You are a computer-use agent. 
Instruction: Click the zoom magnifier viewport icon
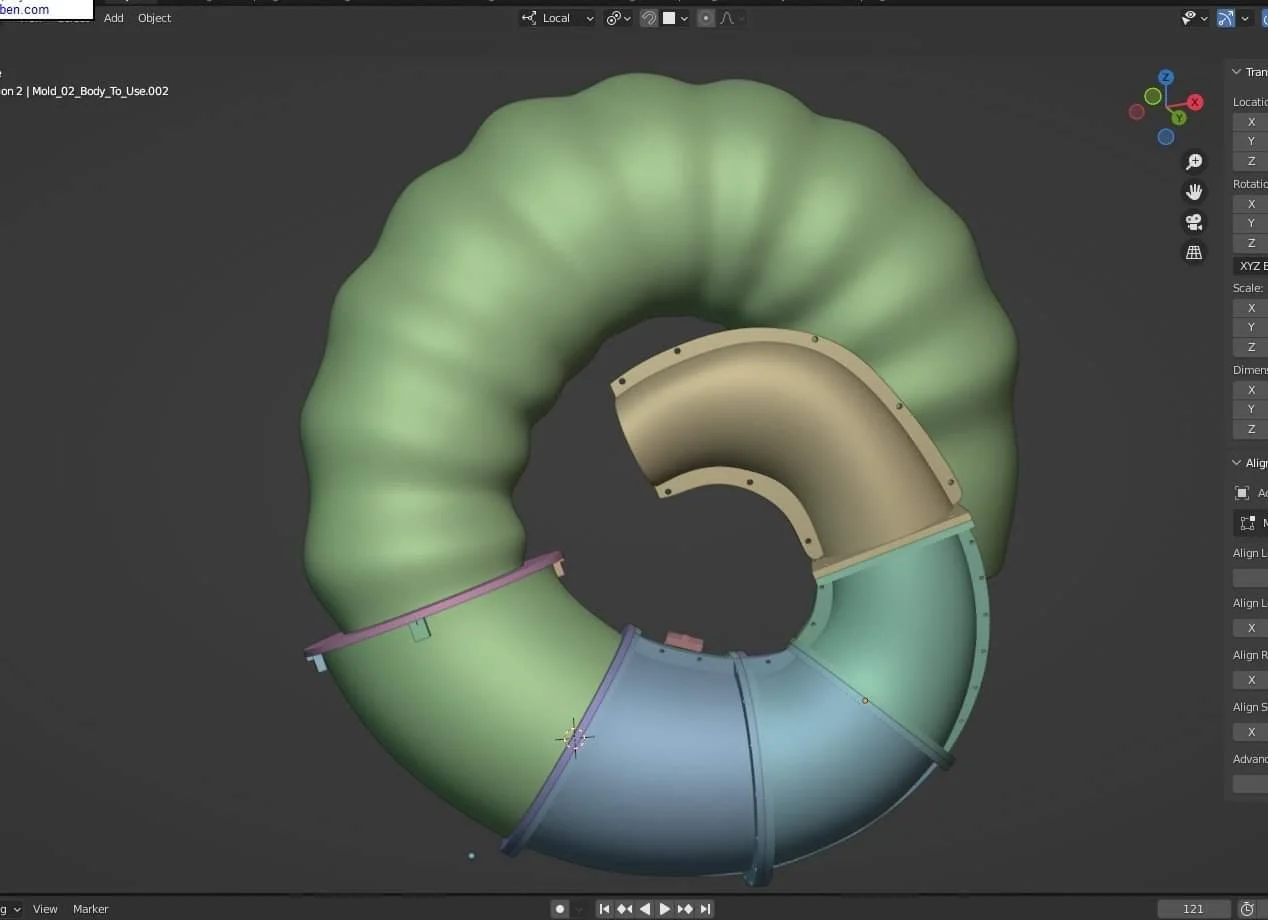(1194, 162)
